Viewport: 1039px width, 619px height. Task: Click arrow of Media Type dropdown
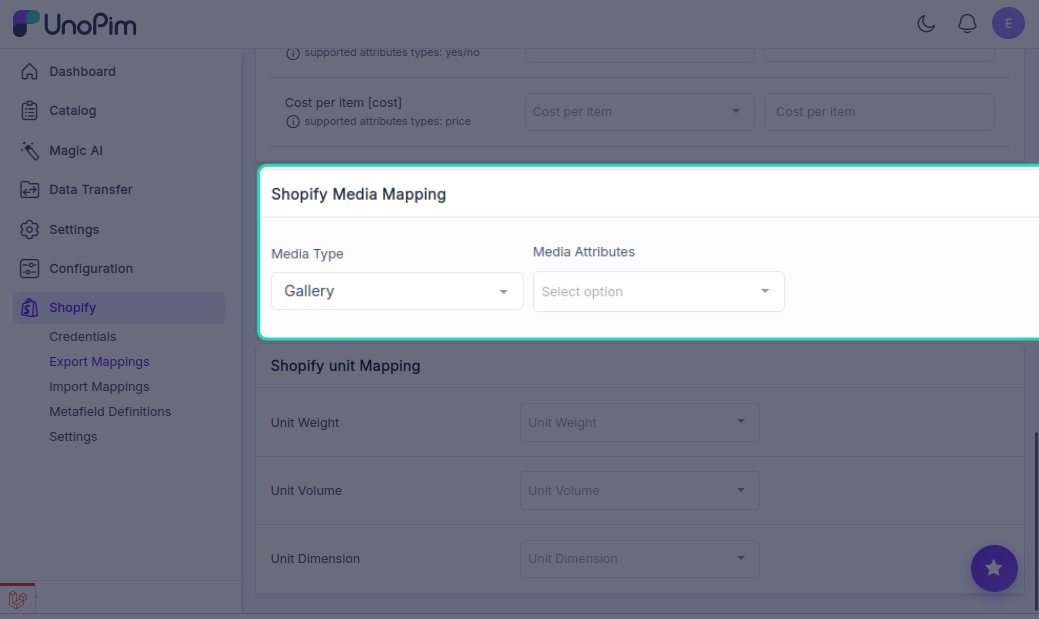(x=504, y=292)
